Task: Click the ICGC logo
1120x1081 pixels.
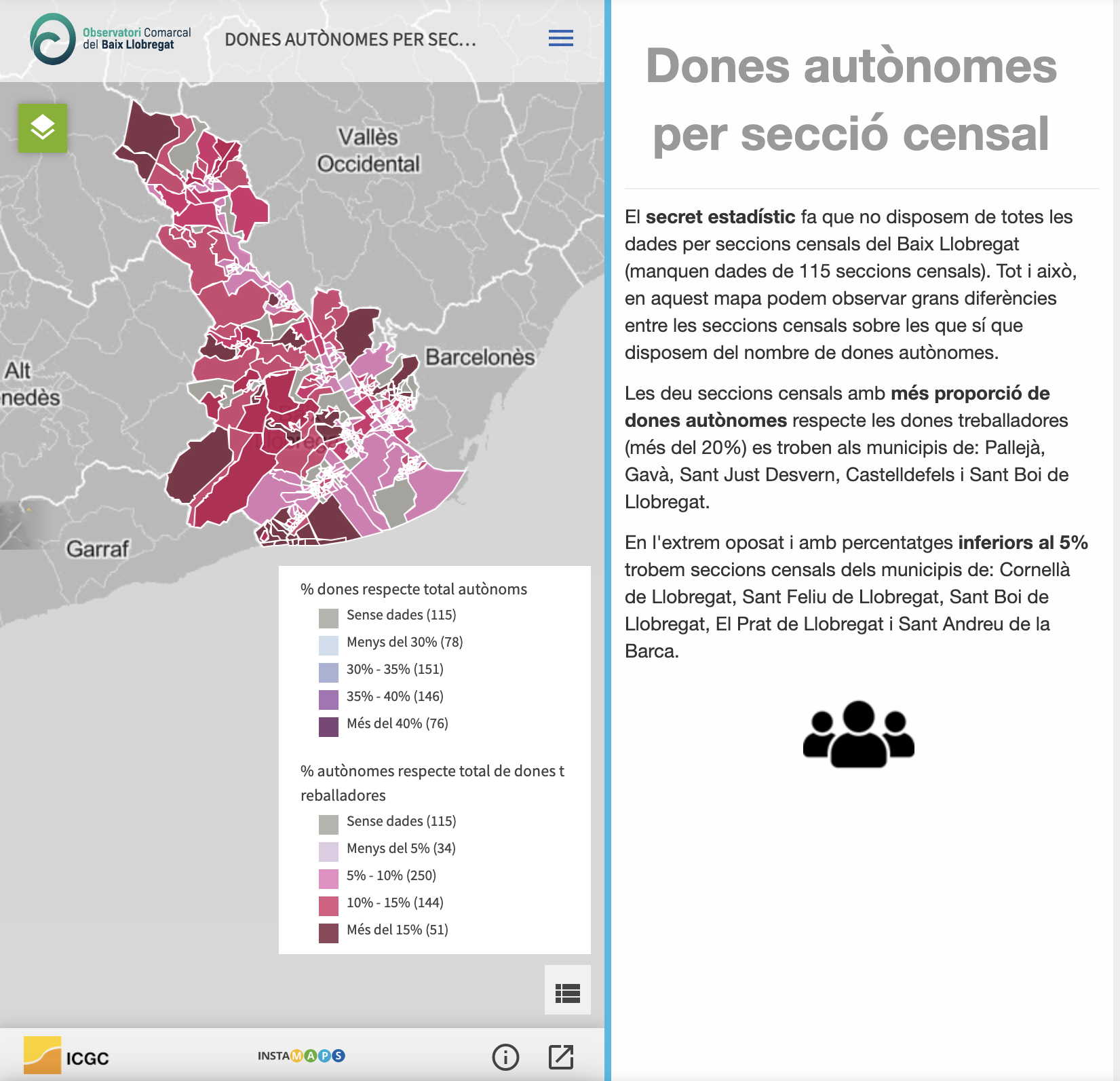Action: click(x=66, y=1056)
